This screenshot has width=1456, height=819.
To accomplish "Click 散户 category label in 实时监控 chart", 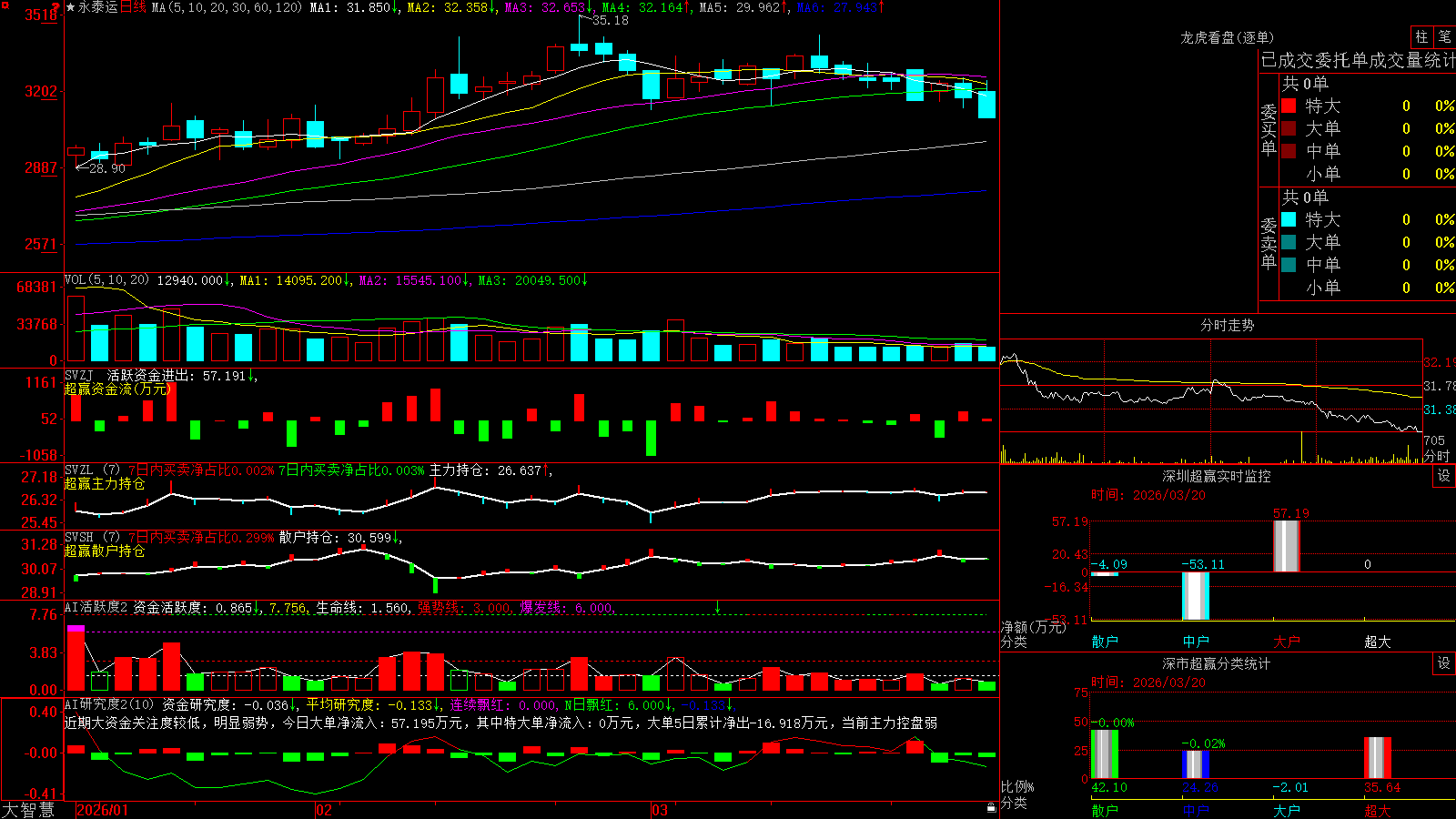I will point(1105,642).
